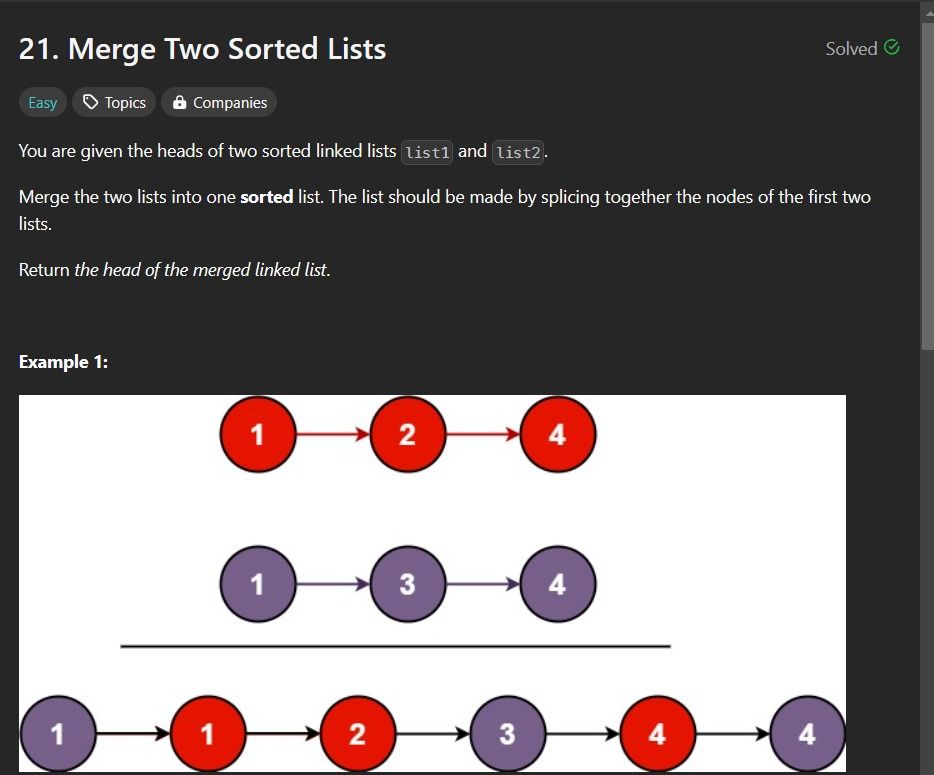Screen dimensions: 934x775
Task: Open the locked Companies button
Action: click(219, 102)
